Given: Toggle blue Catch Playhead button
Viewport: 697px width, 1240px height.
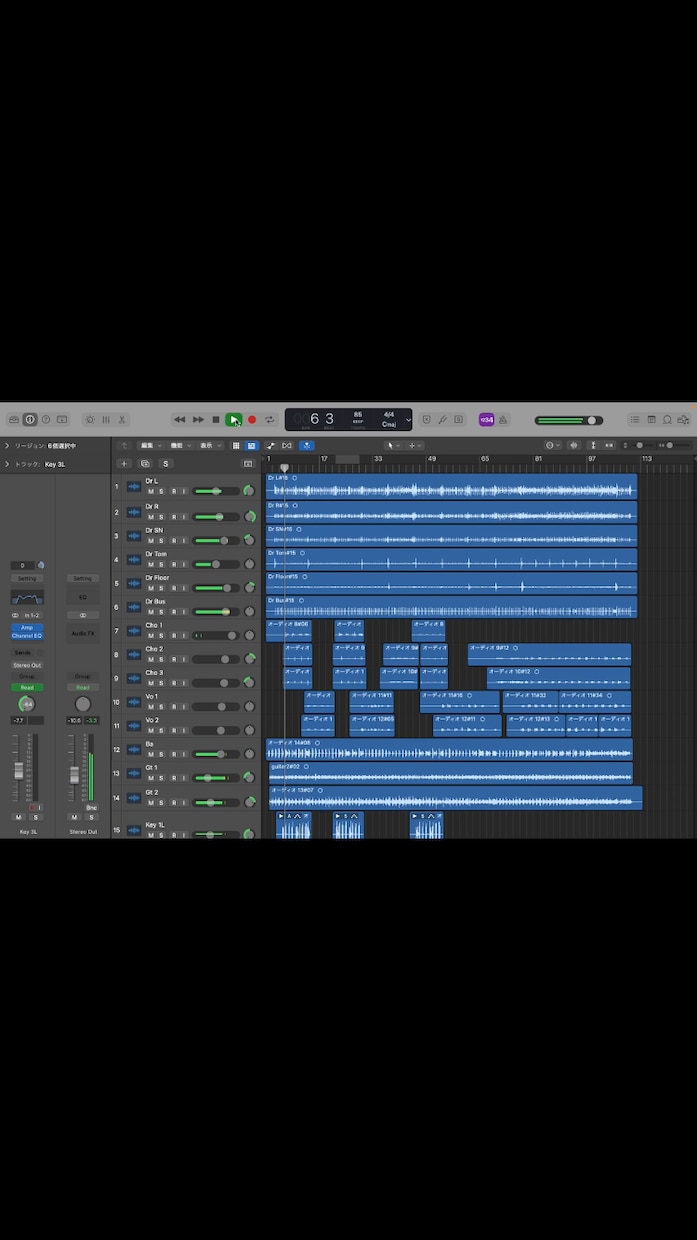Looking at the screenshot, I should tap(307, 445).
